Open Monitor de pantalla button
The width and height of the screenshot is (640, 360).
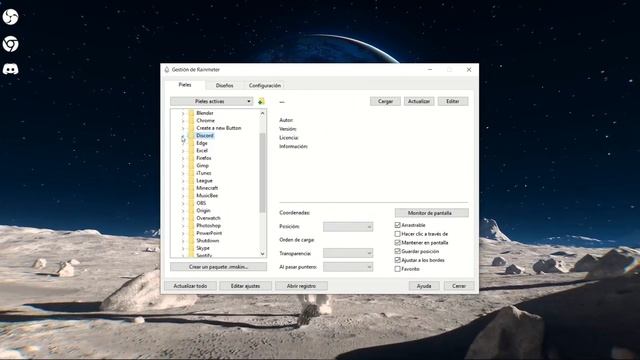pos(431,213)
